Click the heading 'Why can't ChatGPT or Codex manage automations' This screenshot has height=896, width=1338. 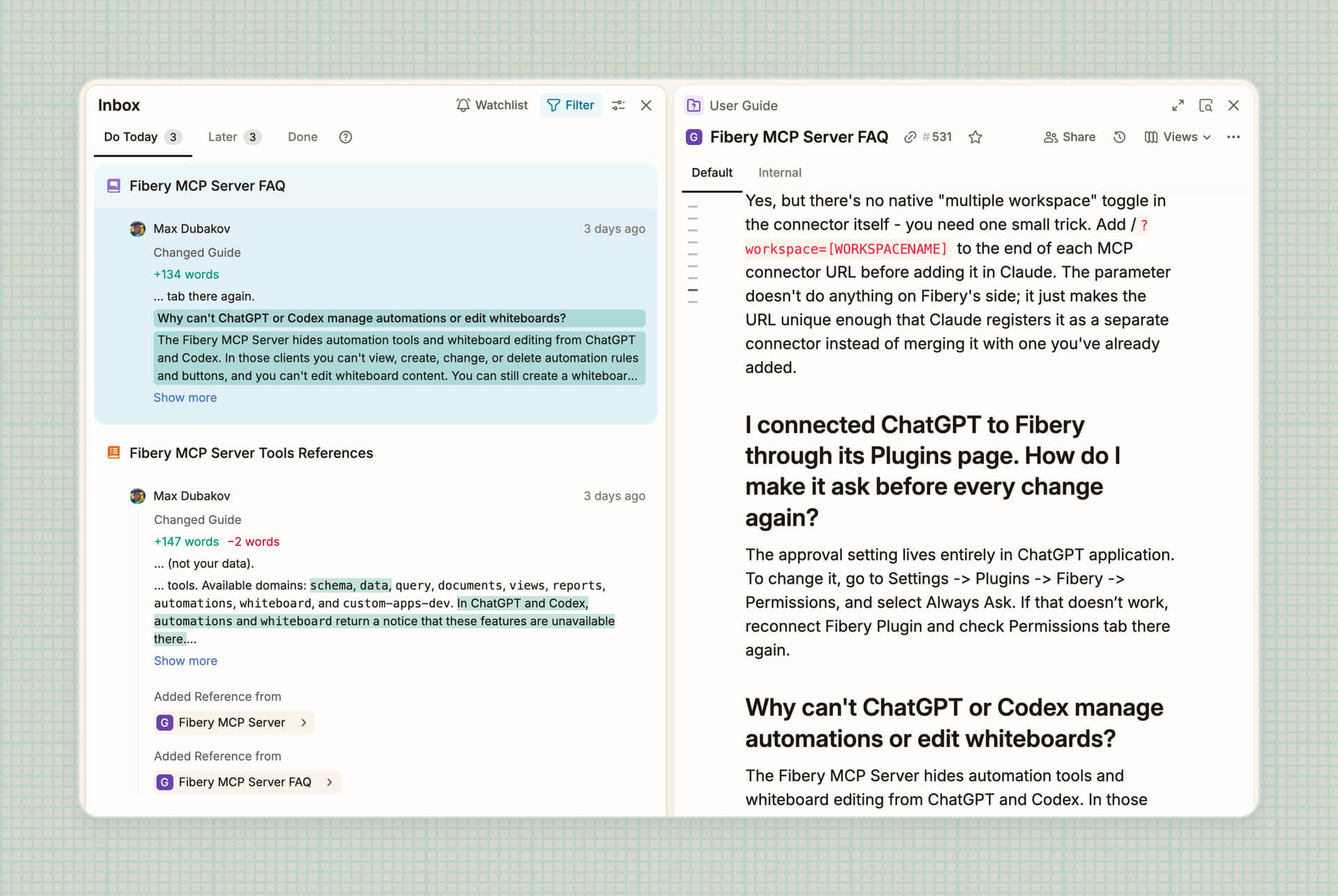point(953,723)
